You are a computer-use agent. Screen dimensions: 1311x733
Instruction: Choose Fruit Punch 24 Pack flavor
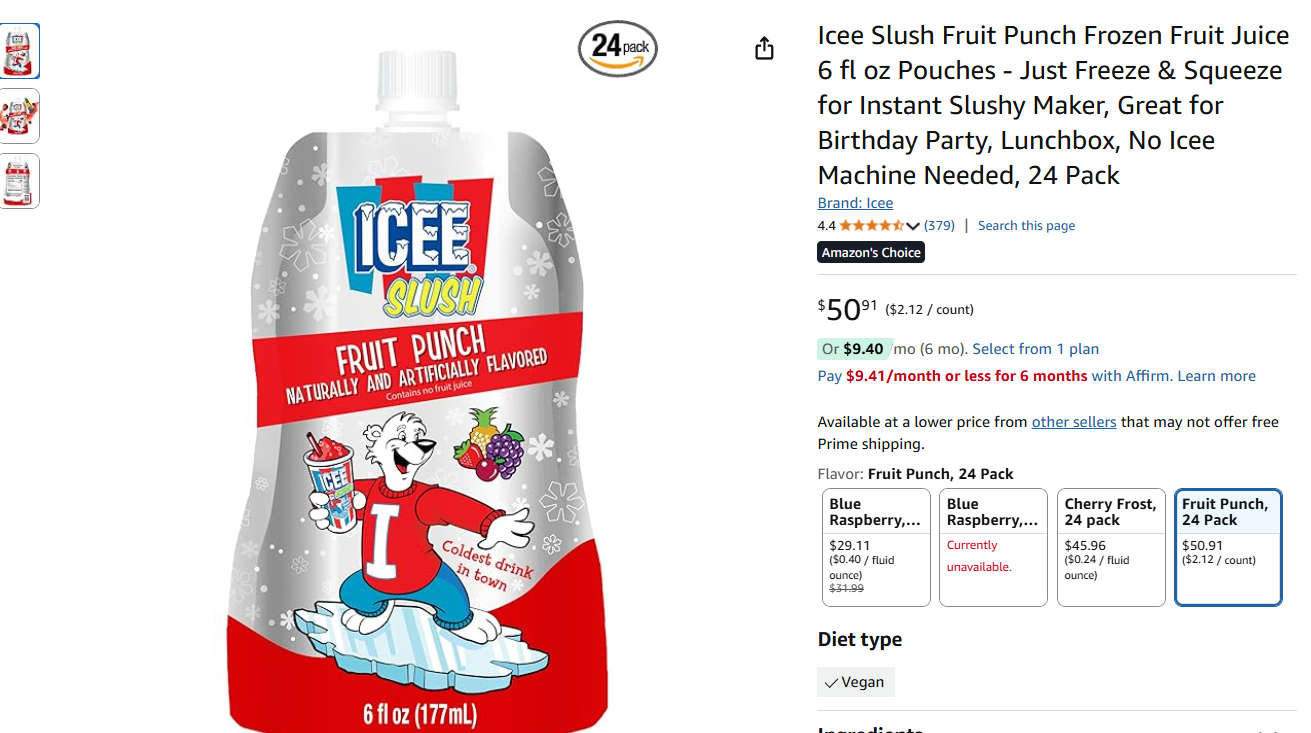1228,547
